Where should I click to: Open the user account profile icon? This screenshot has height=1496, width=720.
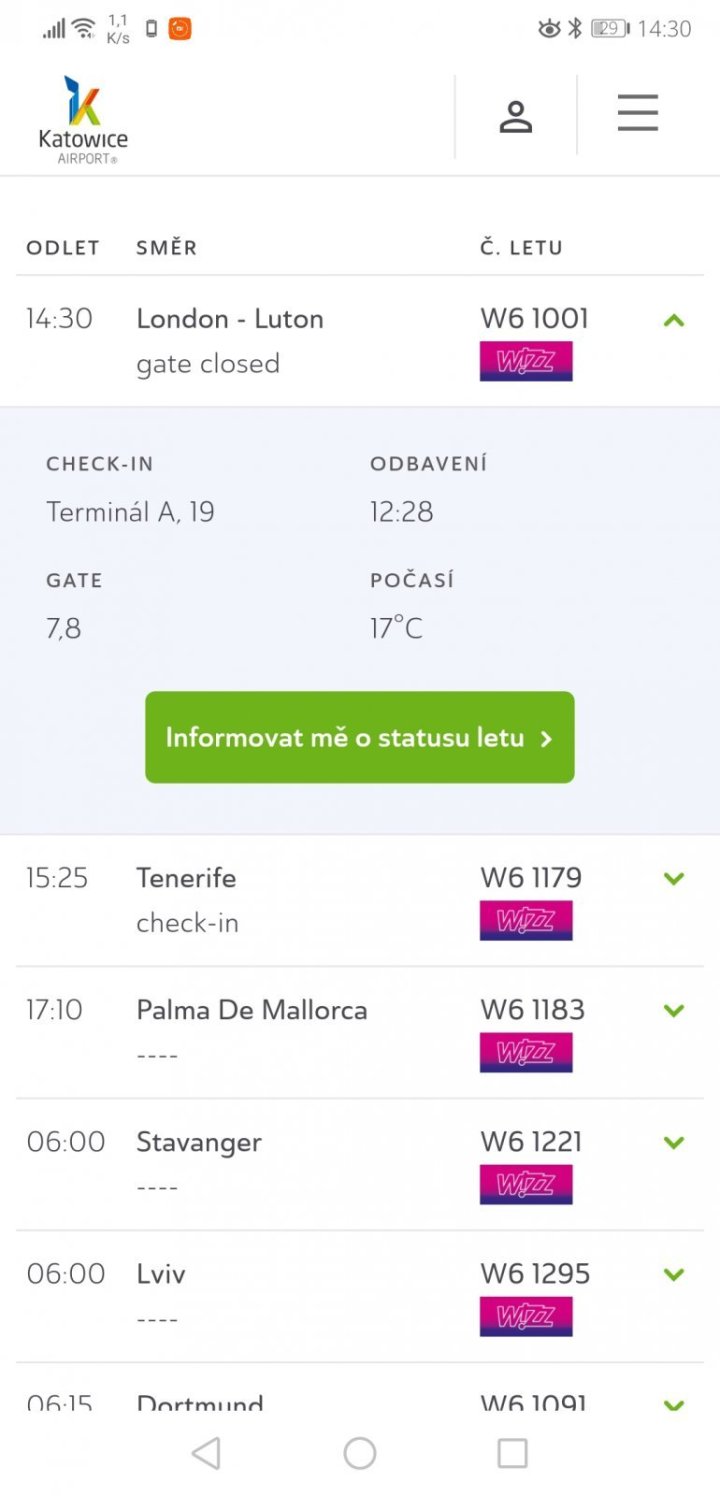coord(516,117)
